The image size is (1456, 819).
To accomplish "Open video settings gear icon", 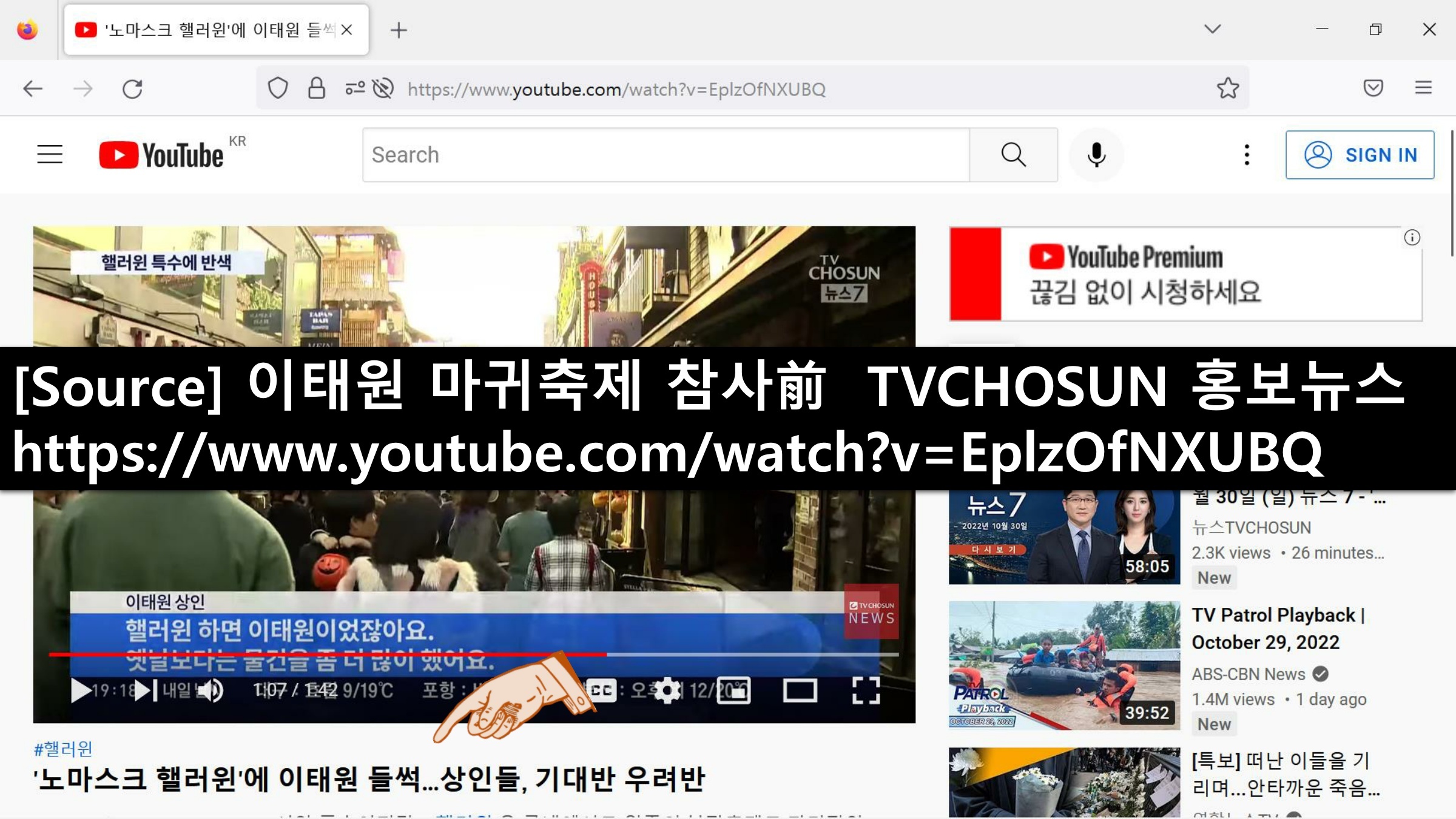I will pyautogui.click(x=667, y=690).
